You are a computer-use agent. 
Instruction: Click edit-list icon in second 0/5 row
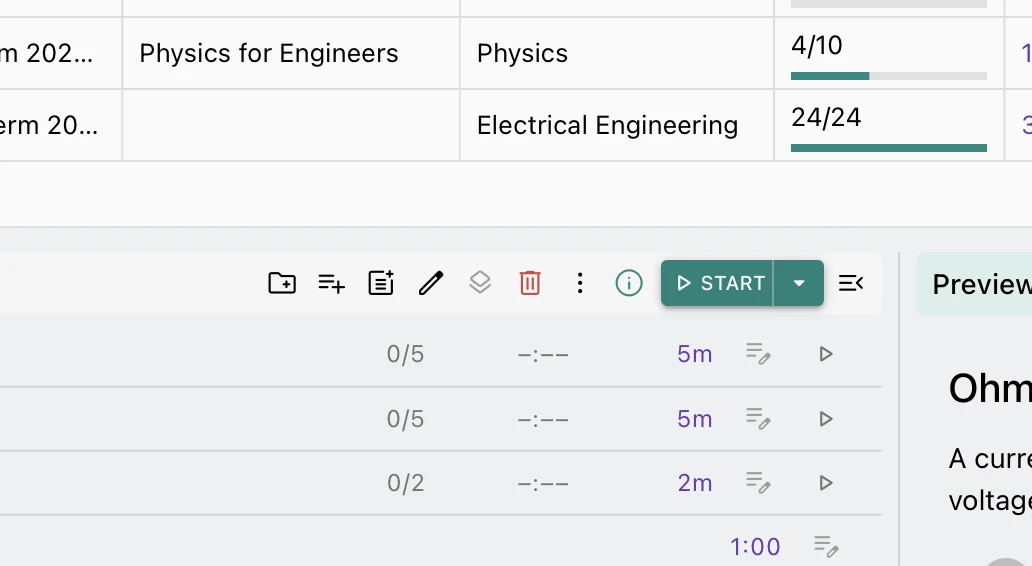758,419
